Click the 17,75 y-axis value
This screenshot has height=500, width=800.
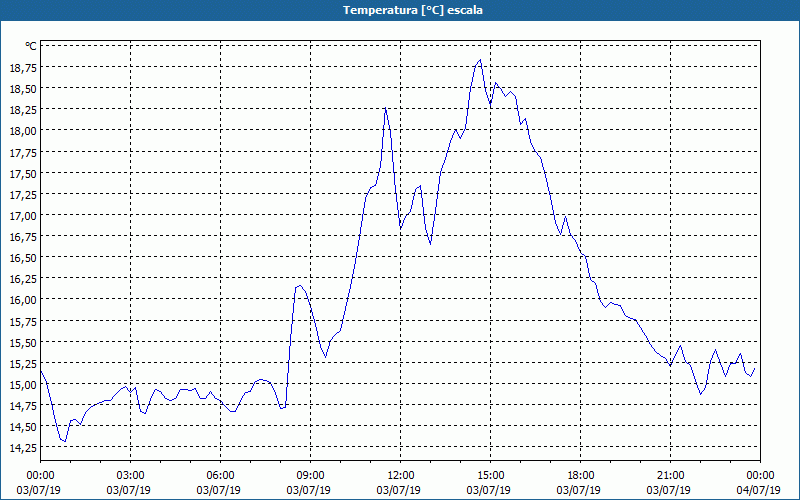(x=23, y=152)
